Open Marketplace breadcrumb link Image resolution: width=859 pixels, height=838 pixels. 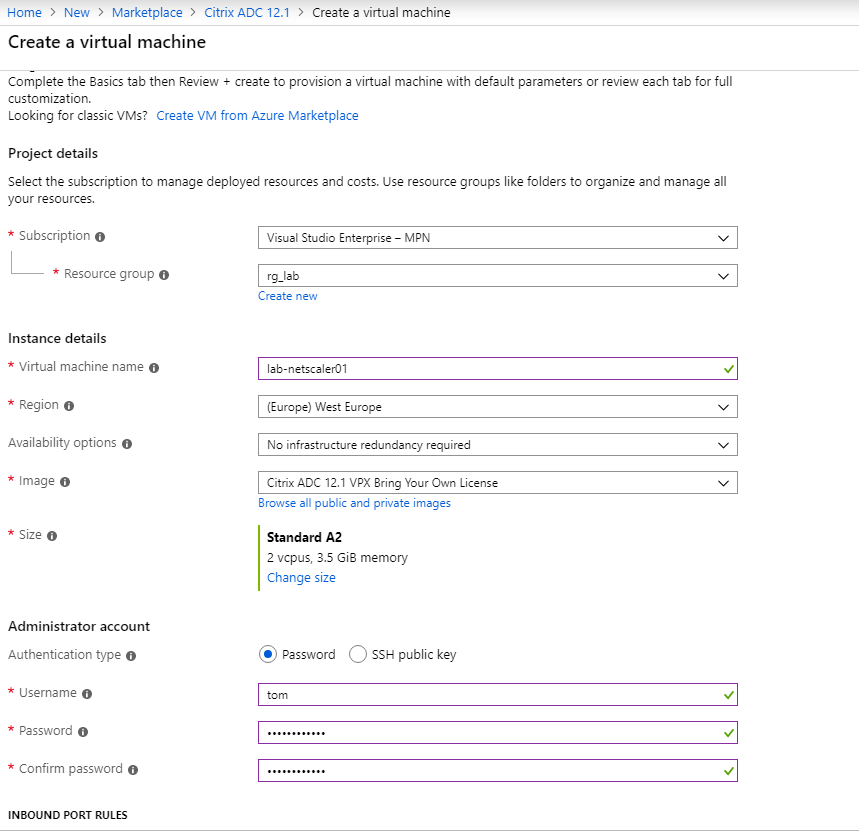[147, 12]
